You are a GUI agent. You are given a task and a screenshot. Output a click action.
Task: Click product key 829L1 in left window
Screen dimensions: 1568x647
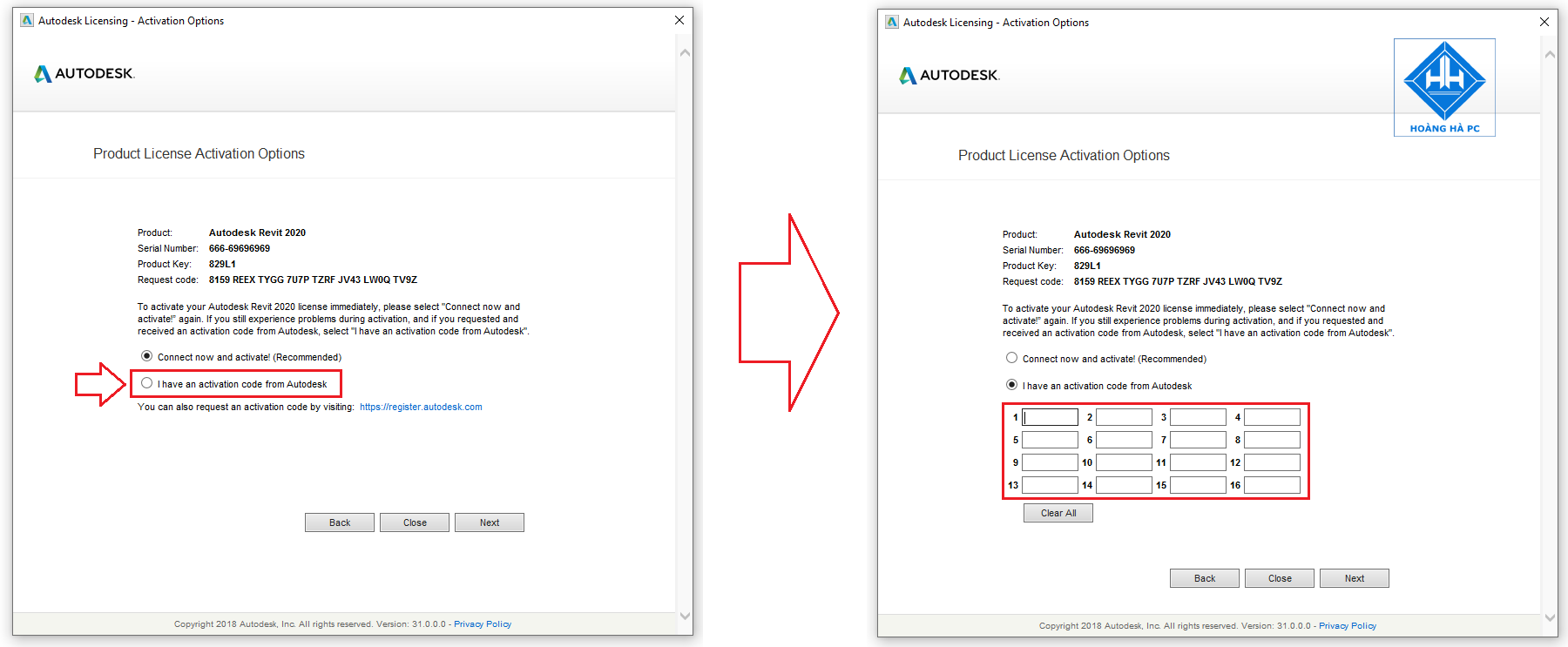coord(222,264)
